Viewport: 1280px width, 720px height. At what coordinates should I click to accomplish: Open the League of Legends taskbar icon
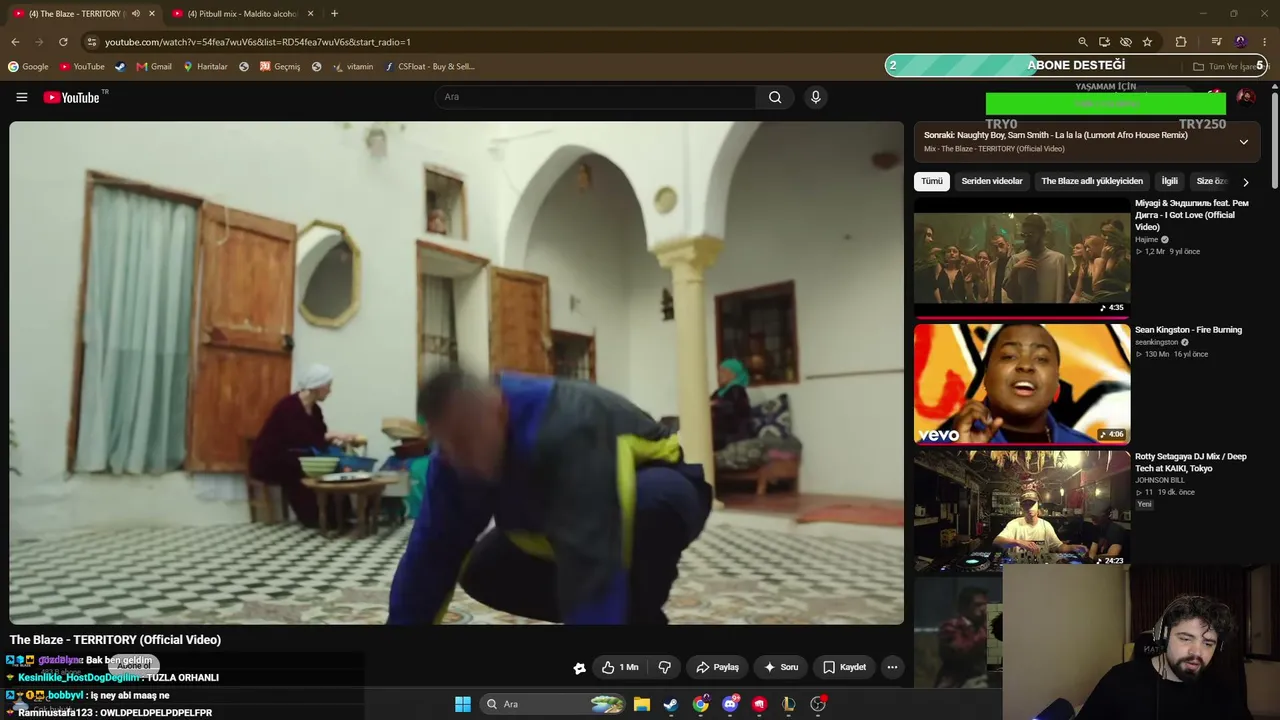789,704
